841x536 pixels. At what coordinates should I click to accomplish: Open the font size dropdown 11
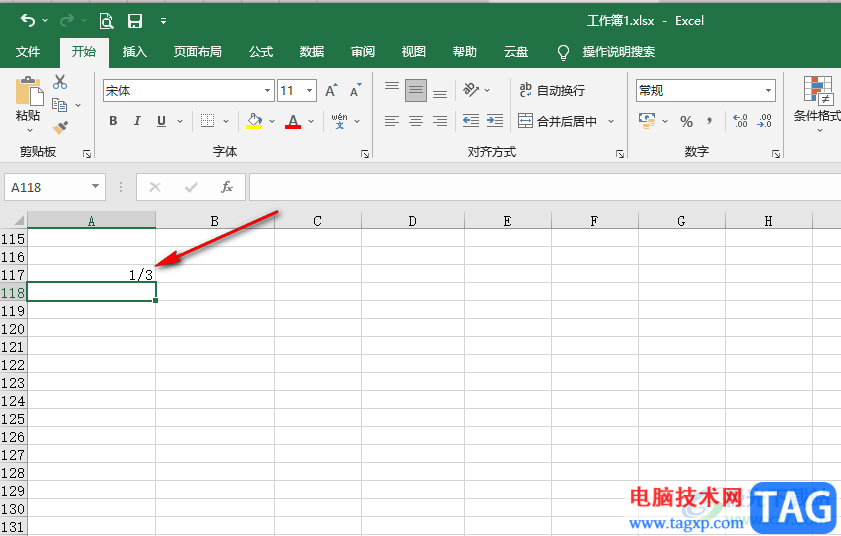coord(309,91)
